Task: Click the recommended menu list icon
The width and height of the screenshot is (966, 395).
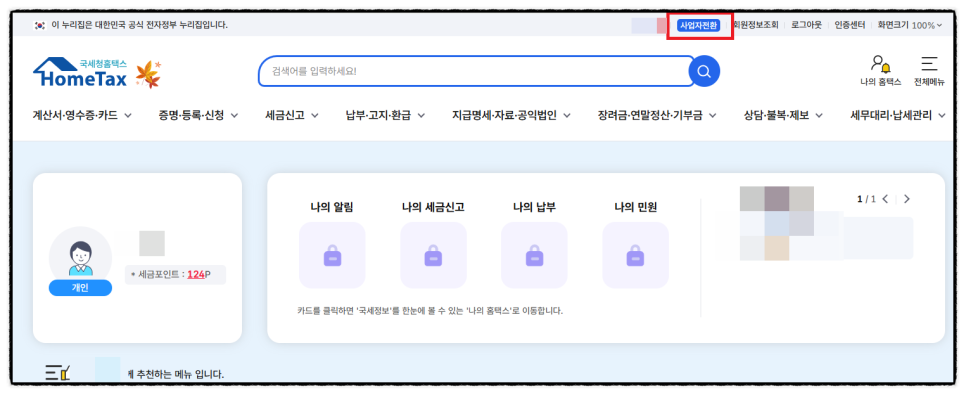Action: click(57, 373)
